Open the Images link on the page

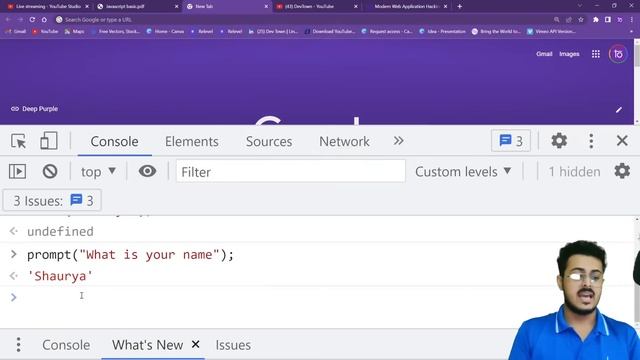pyautogui.click(x=569, y=54)
